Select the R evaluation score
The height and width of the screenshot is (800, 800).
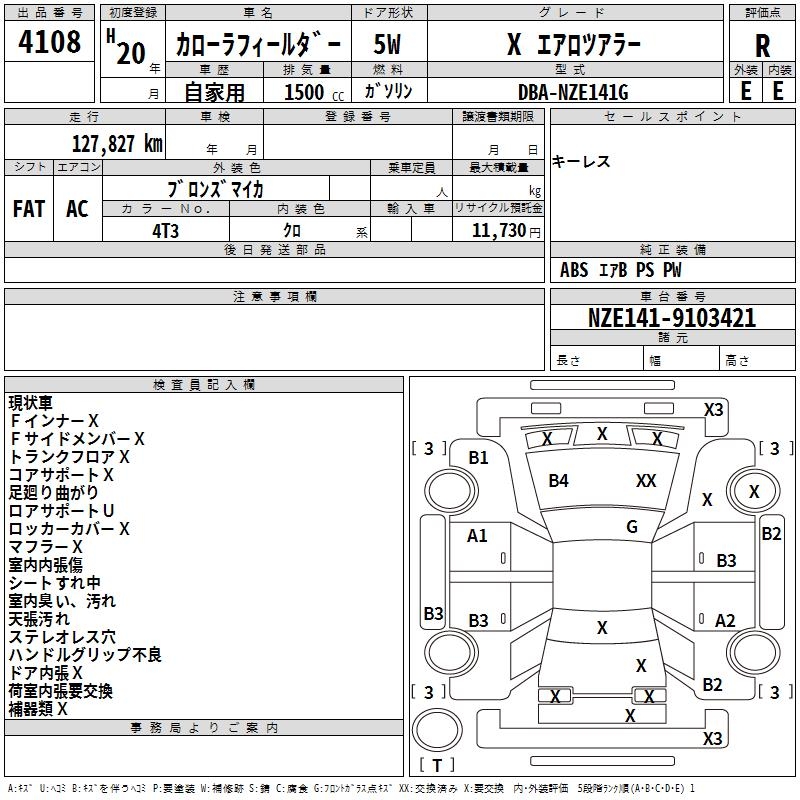pyautogui.click(x=762, y=46)
